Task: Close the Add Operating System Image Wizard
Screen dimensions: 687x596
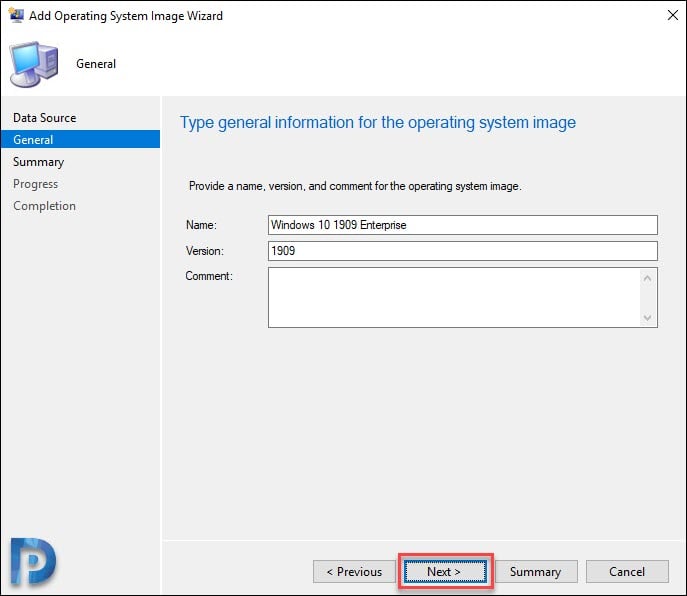Action: (673, 15)
